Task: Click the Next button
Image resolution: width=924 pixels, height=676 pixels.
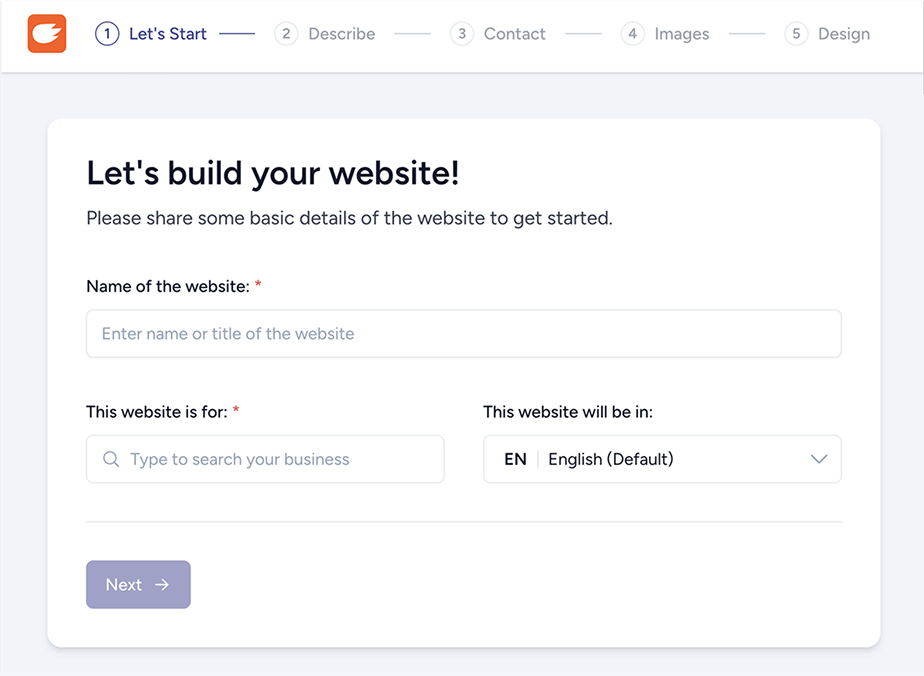Action: click(138, 584)
